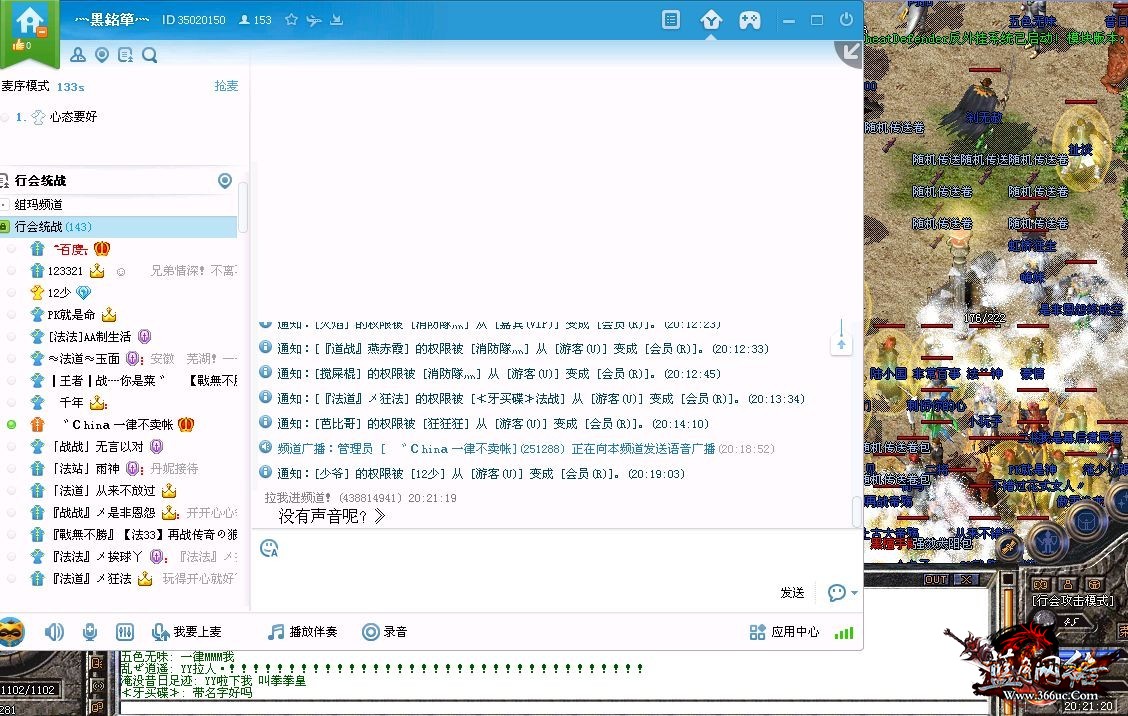The image size is (1128, 716).
Task: Collapse the panel with the corner arrow
Action: [x=851, y=52]
